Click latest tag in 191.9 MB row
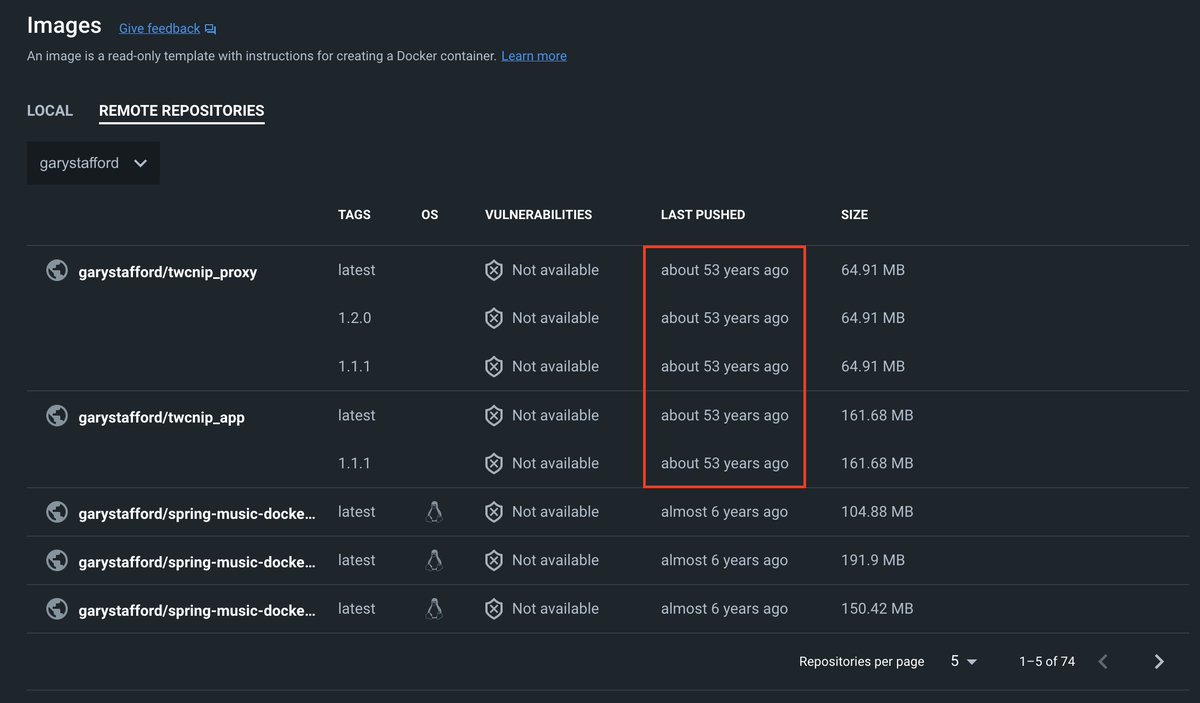The image size is (1200, 703). 357,560
